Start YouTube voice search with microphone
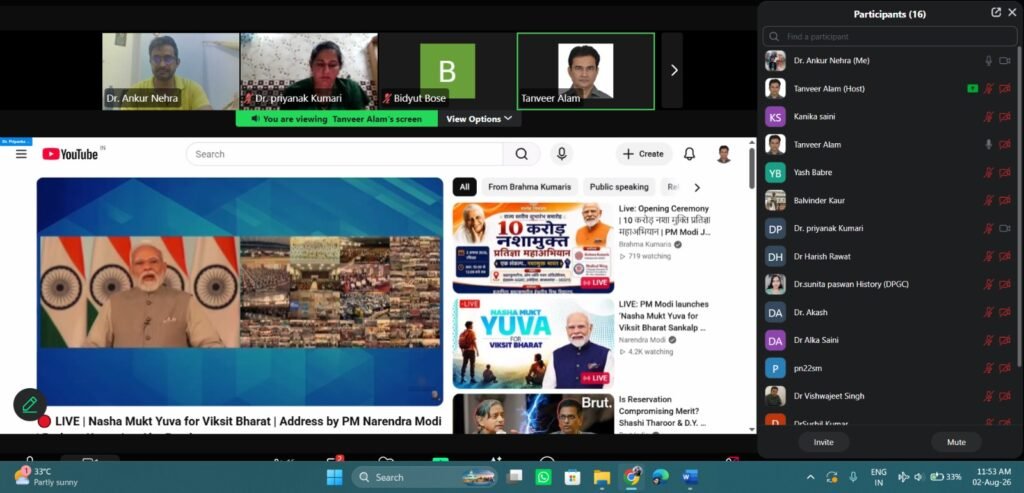 (x=561, y=154)
